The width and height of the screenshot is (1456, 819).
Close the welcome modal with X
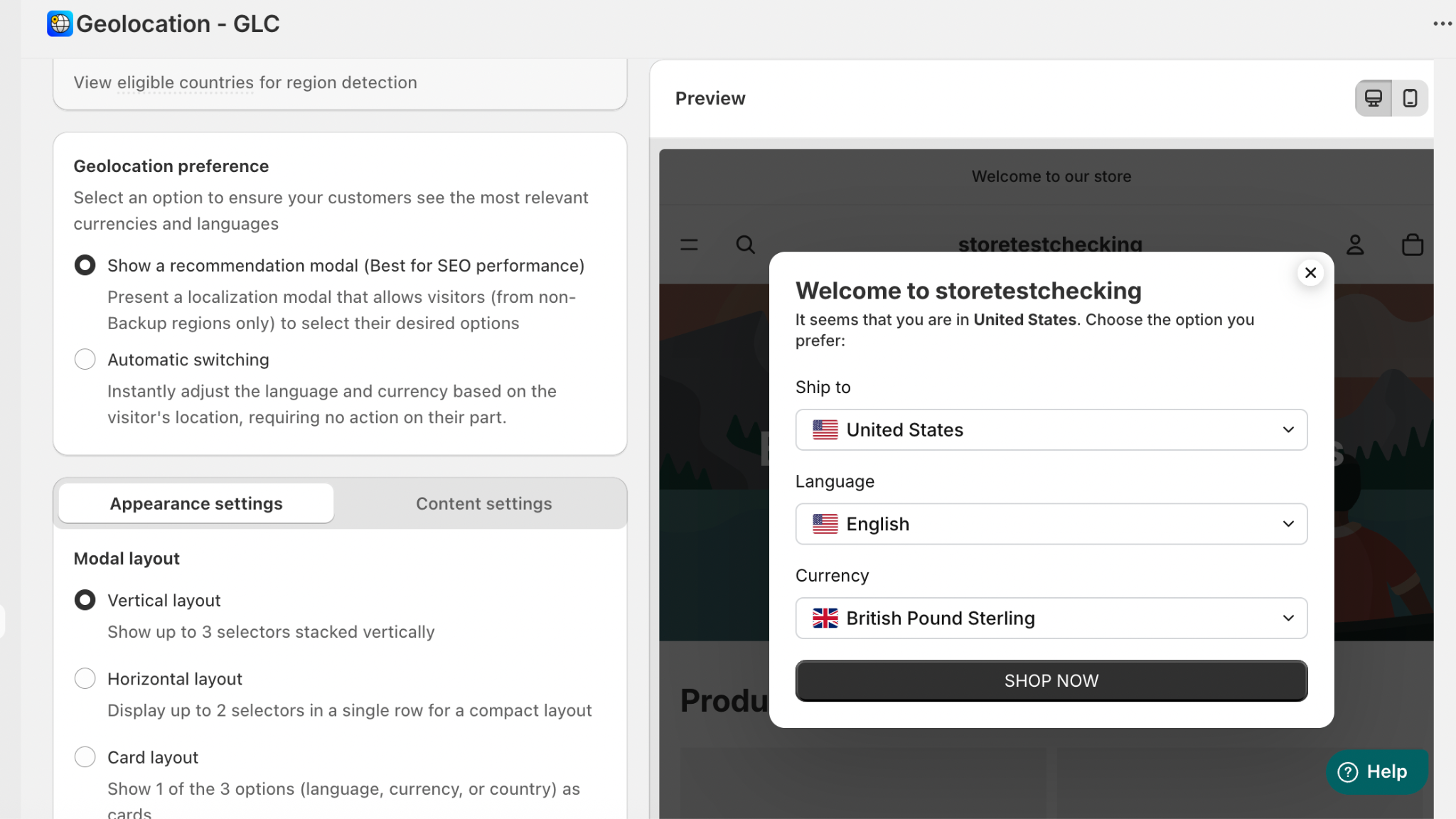(1310, 273)
